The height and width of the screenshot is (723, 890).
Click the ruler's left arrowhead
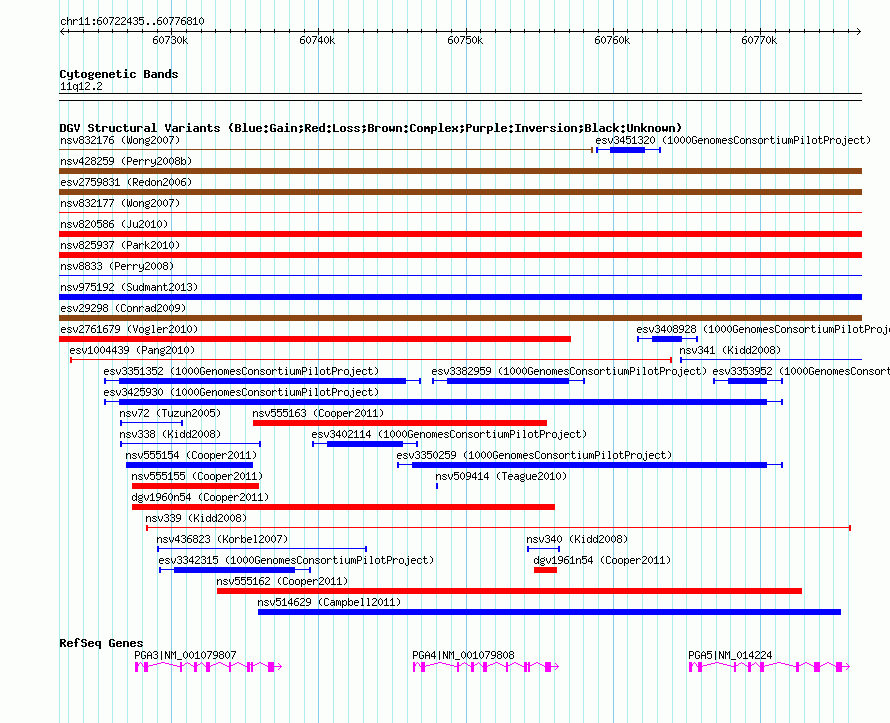coord(62,31)
